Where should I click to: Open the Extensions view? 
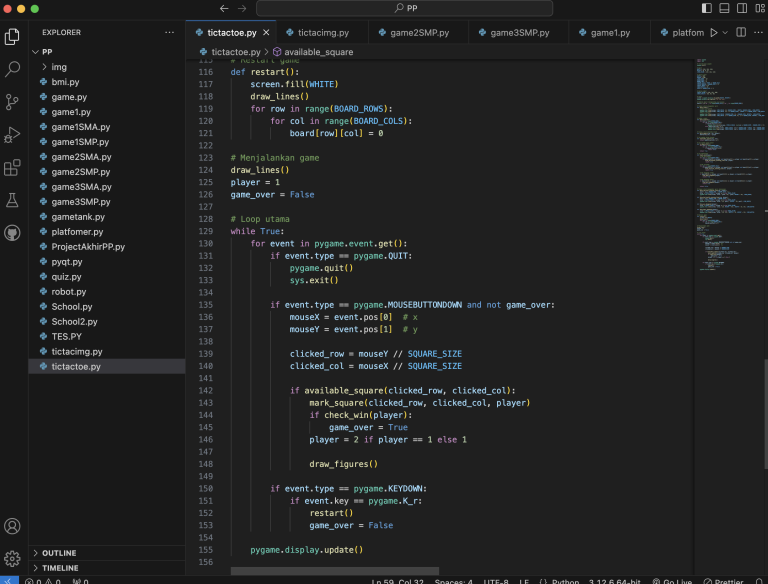(12, 168)
